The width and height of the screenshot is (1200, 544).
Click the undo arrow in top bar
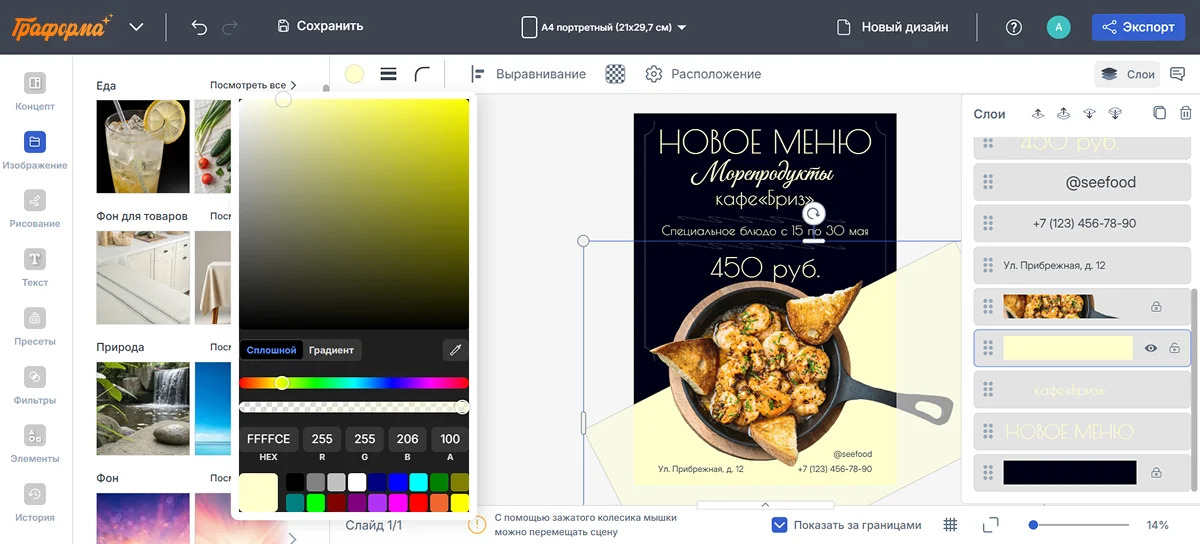(199, 27)
